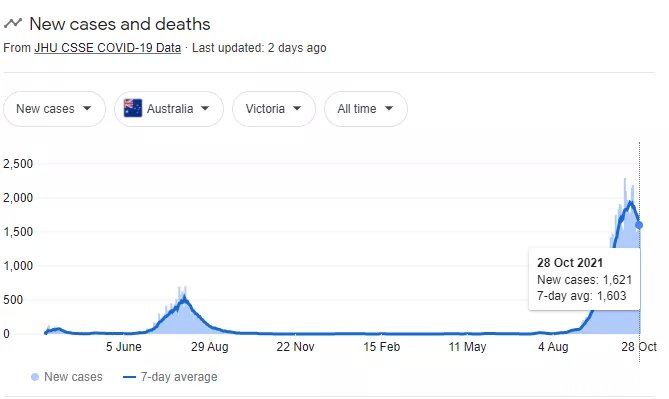This screenshot has width=669, height=399.
Task: Open the JHU CSSE COVID-19 Data link
Action: tap(108, 48)
